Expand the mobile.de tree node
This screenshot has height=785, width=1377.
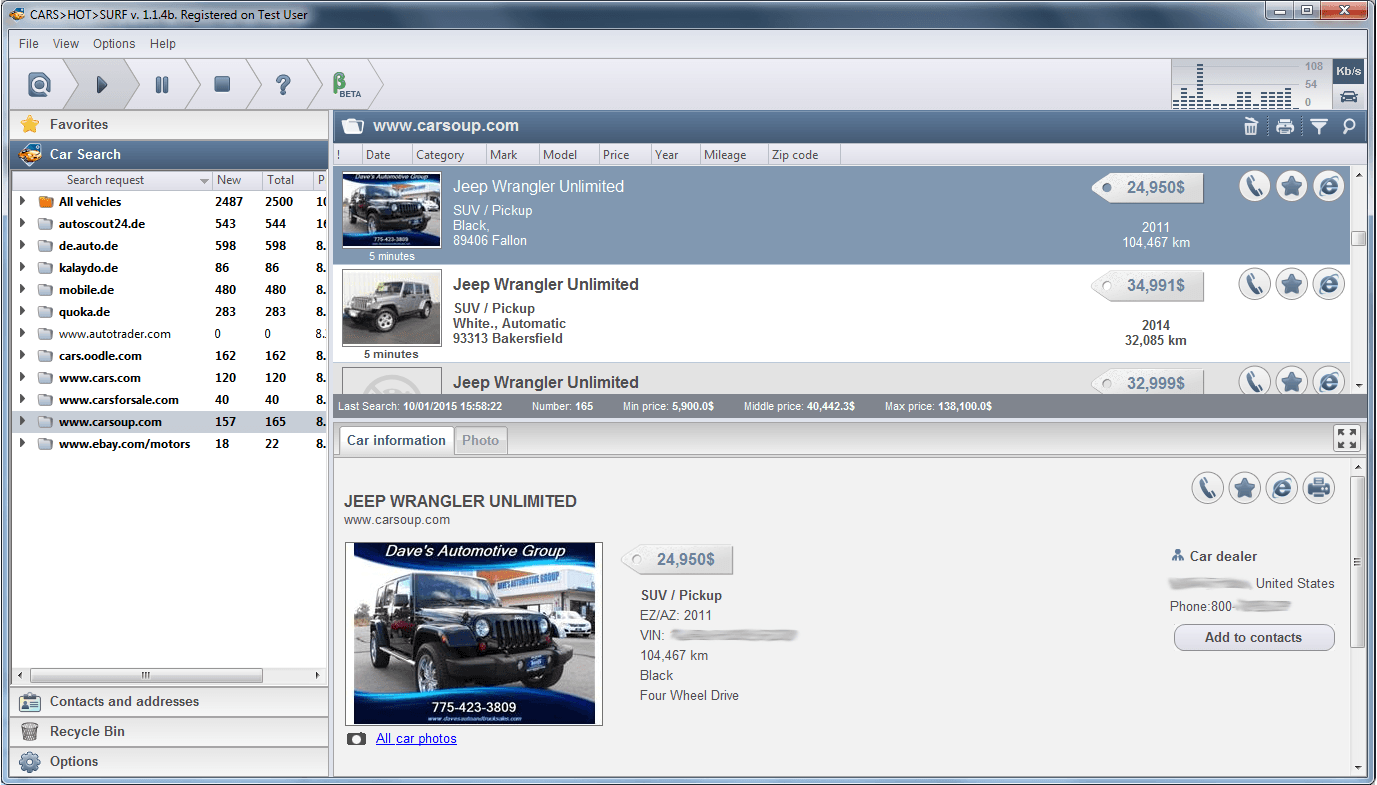point(22,290)
